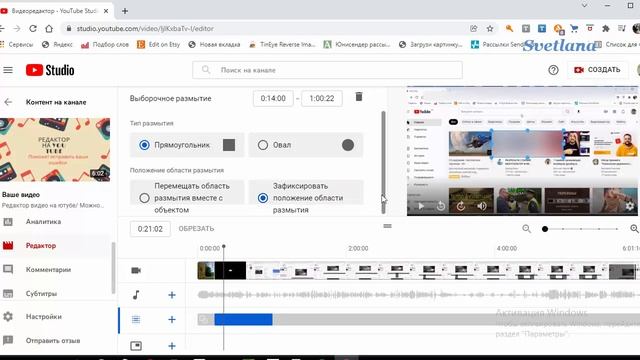Edit the blur start time 0:14:00

click(x=273, y=98)
